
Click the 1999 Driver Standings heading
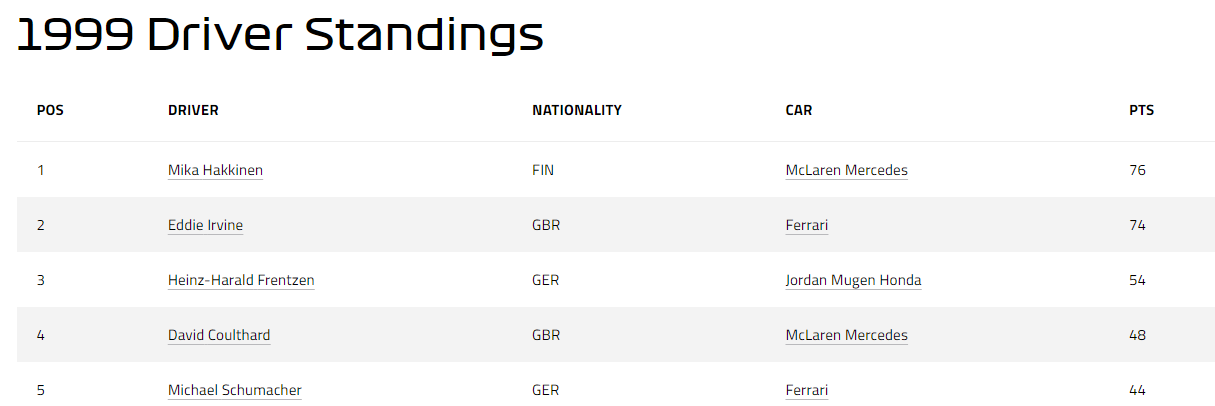point(280,35)
